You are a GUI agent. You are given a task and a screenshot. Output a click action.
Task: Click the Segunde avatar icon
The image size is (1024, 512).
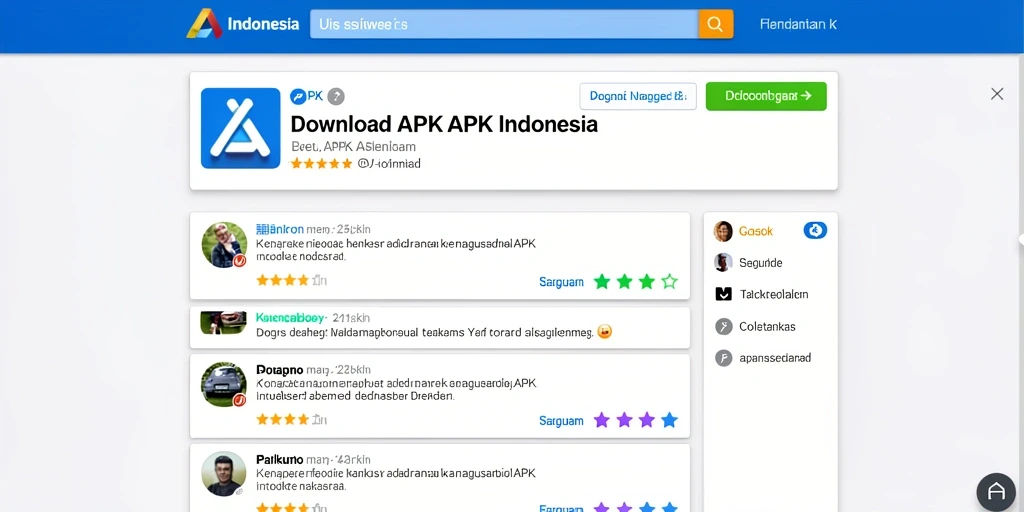pyautogui.click(x=723, y=263)
